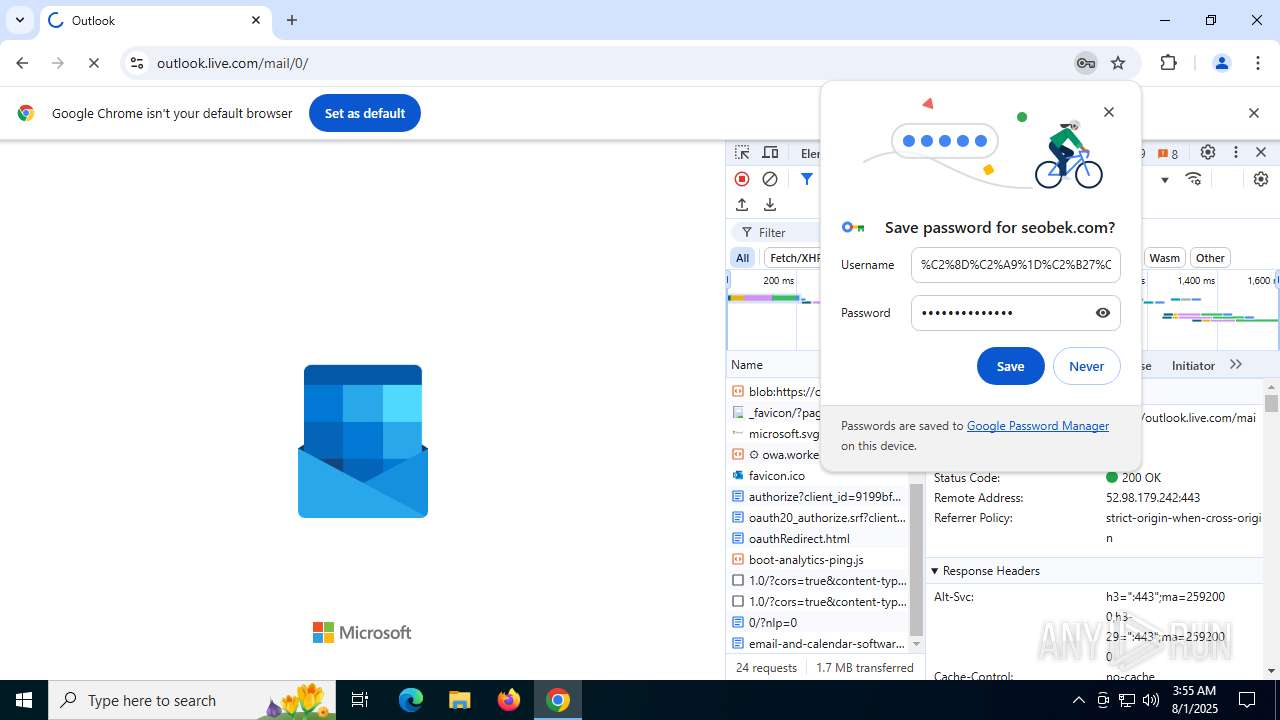Click the password key icon in address bar

coord(1085,63)
